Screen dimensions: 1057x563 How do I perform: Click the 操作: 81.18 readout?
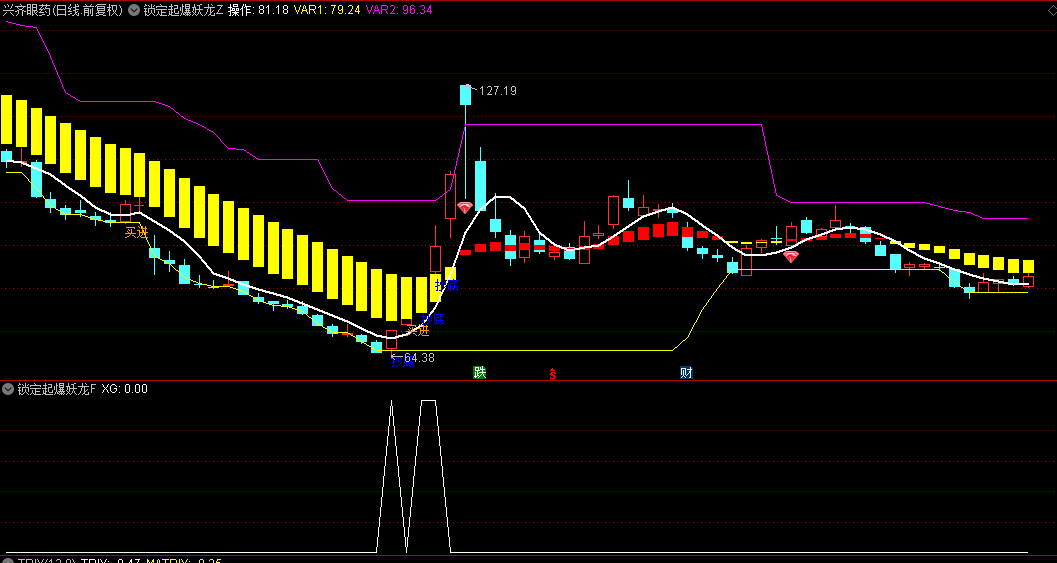point(258,10)
